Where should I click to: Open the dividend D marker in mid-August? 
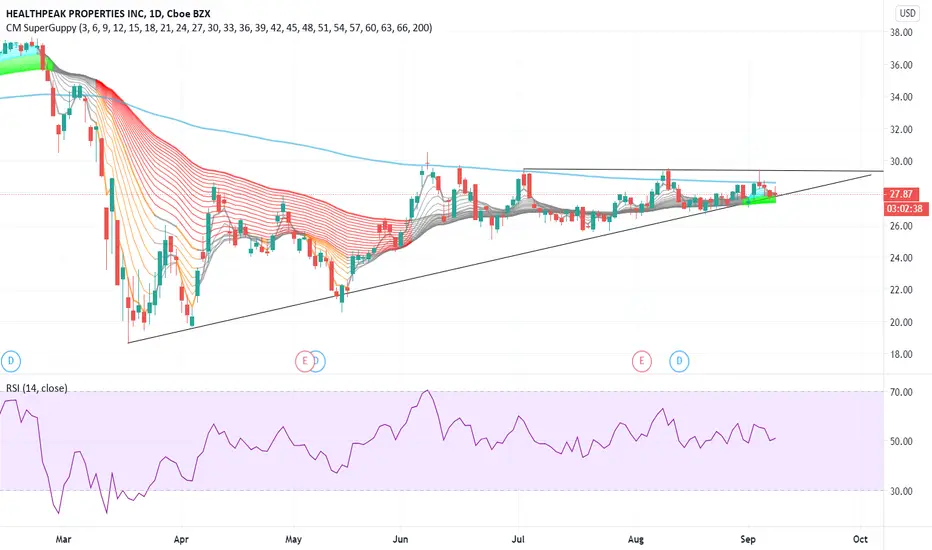coord(679,360)
